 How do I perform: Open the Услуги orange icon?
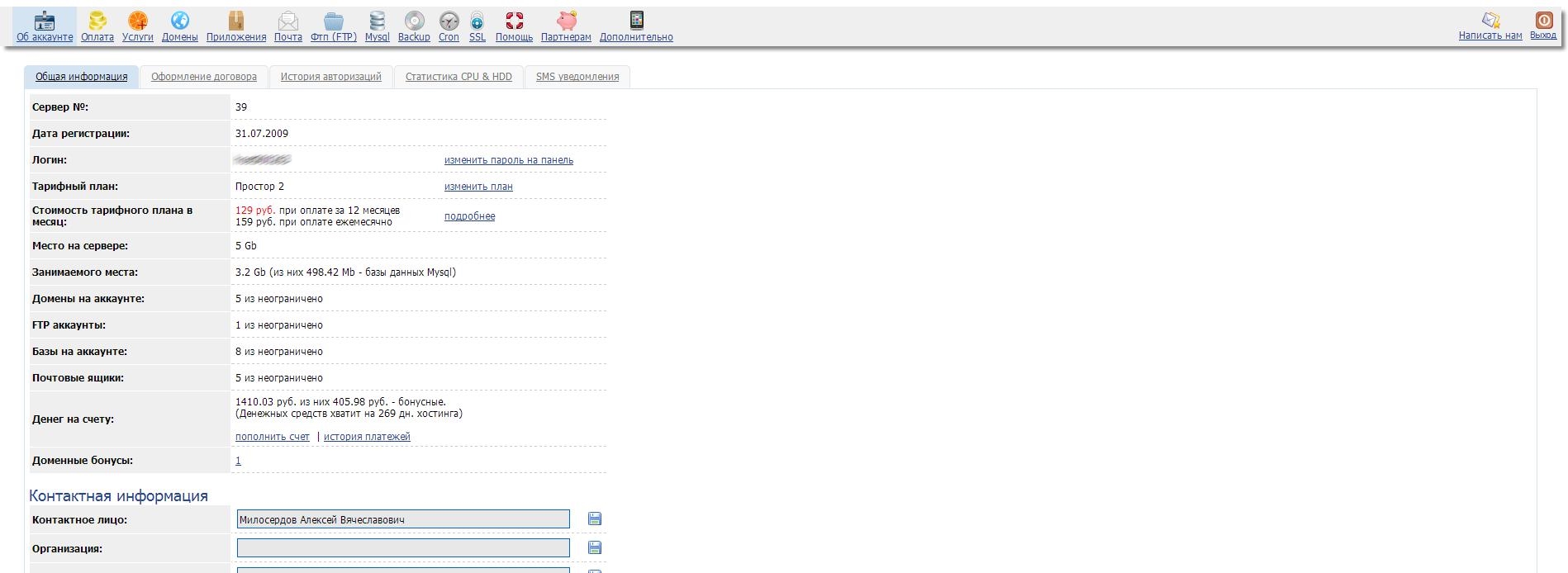[138, 20]
